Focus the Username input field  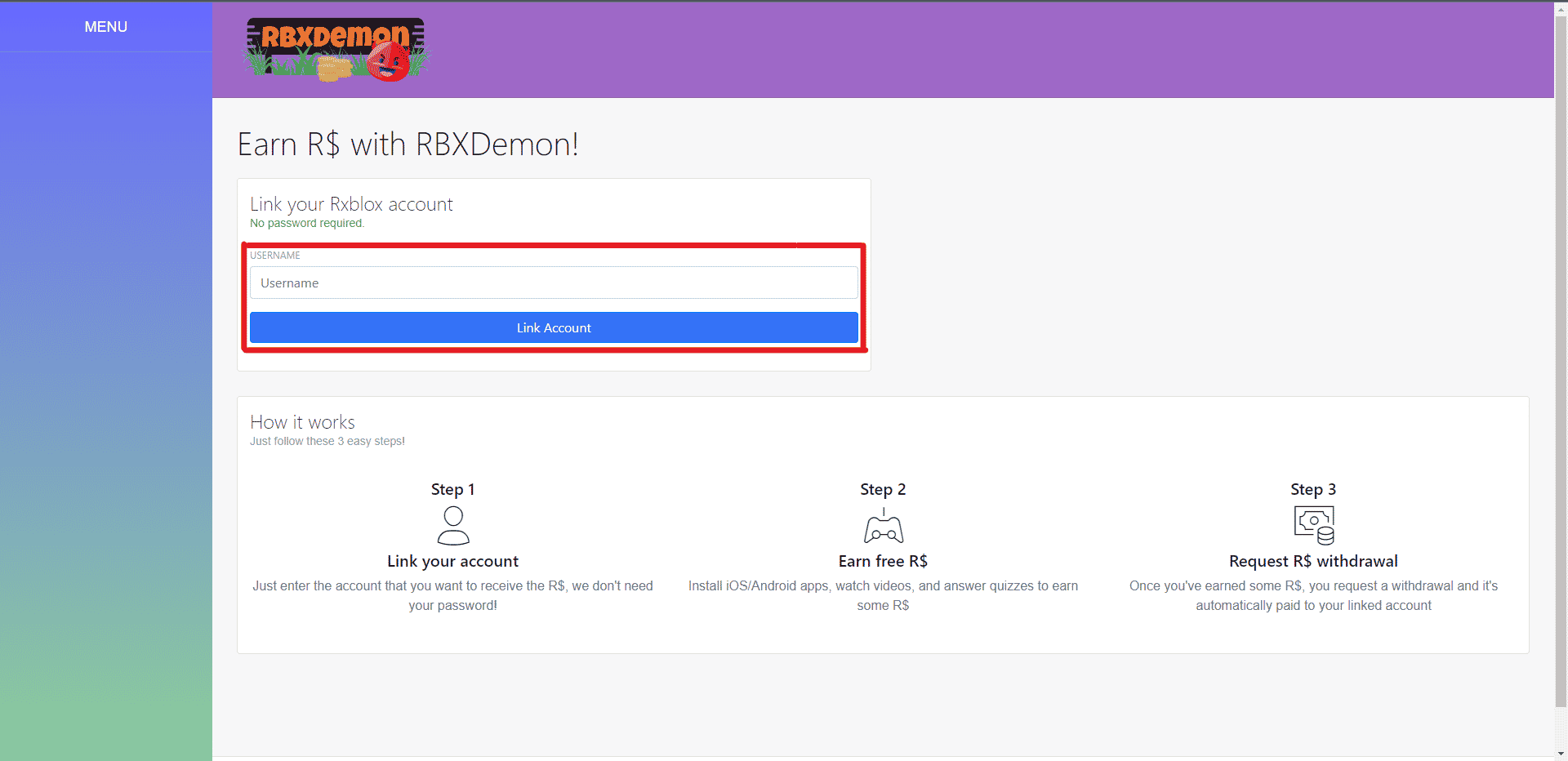pyautogui.click(x=554, y=283)
